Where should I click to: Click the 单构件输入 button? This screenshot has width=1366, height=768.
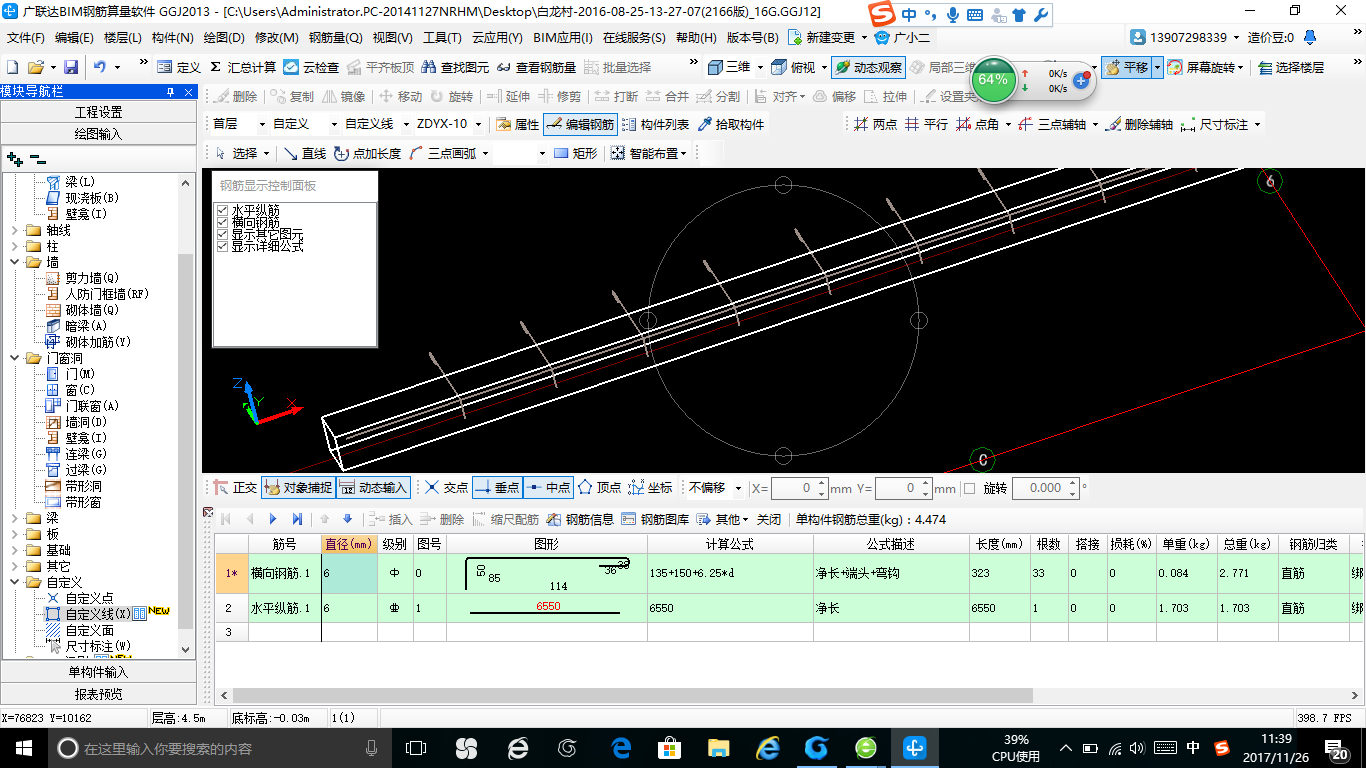tap(98, 672)
